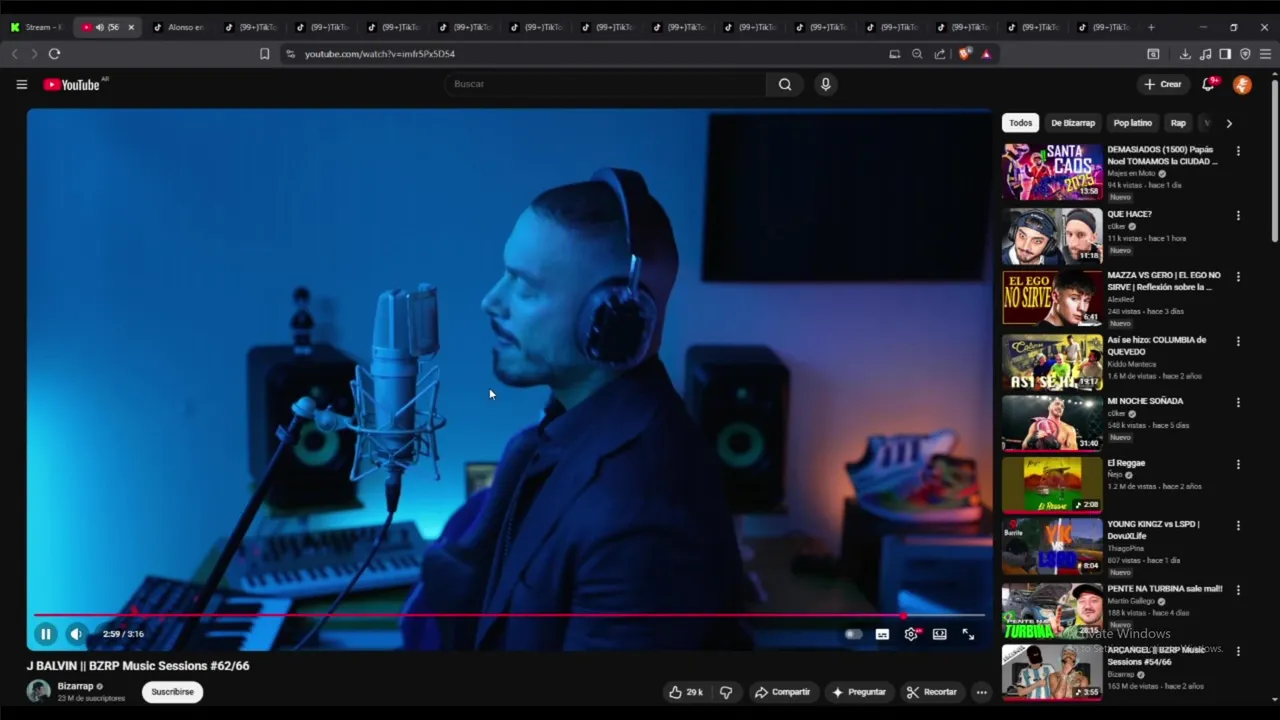Open the Crear upload menu
The height and width of the screenshot is (720, 1280).
[x=1163, y=84]
